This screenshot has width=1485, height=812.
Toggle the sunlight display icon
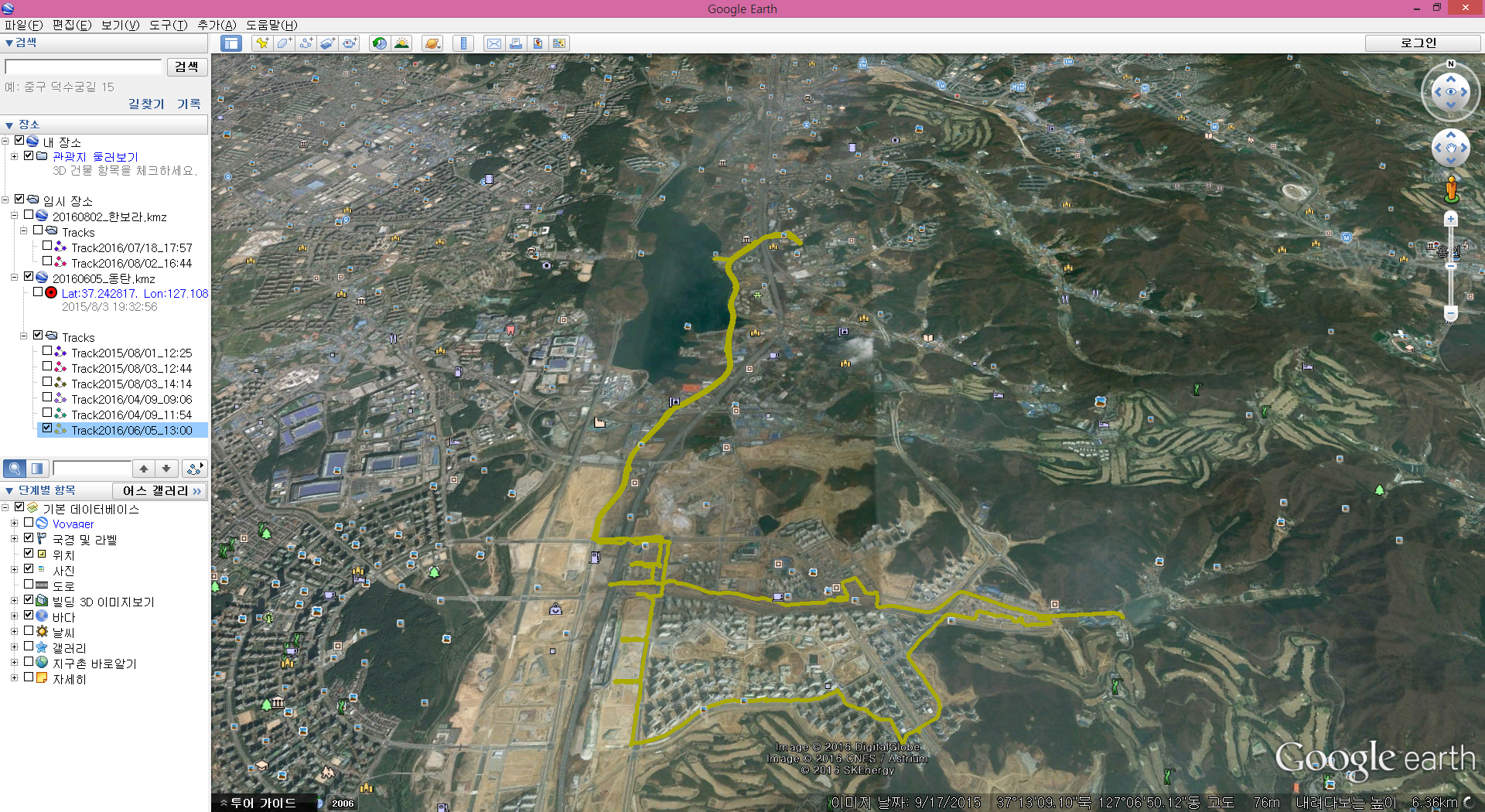pos(401,43)
